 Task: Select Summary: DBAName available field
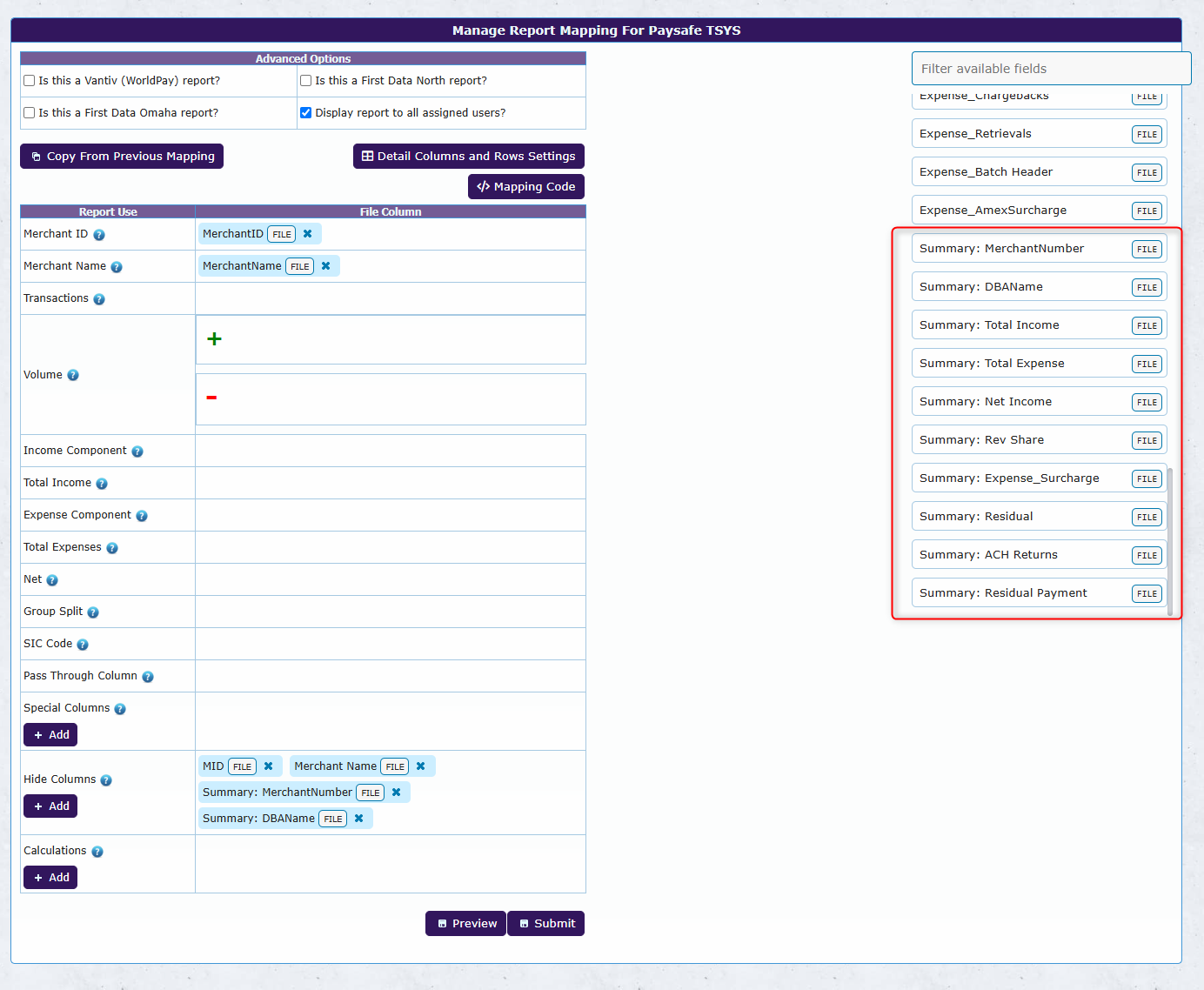[1040, 287]
